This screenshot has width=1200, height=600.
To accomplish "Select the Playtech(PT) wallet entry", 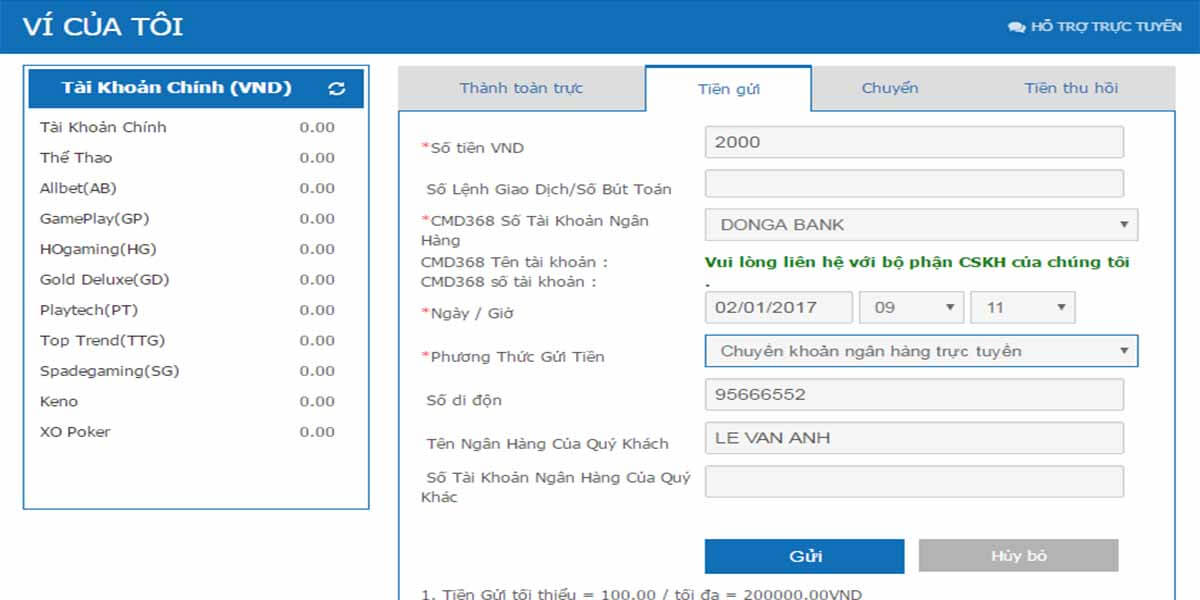I will pos(188,310).
